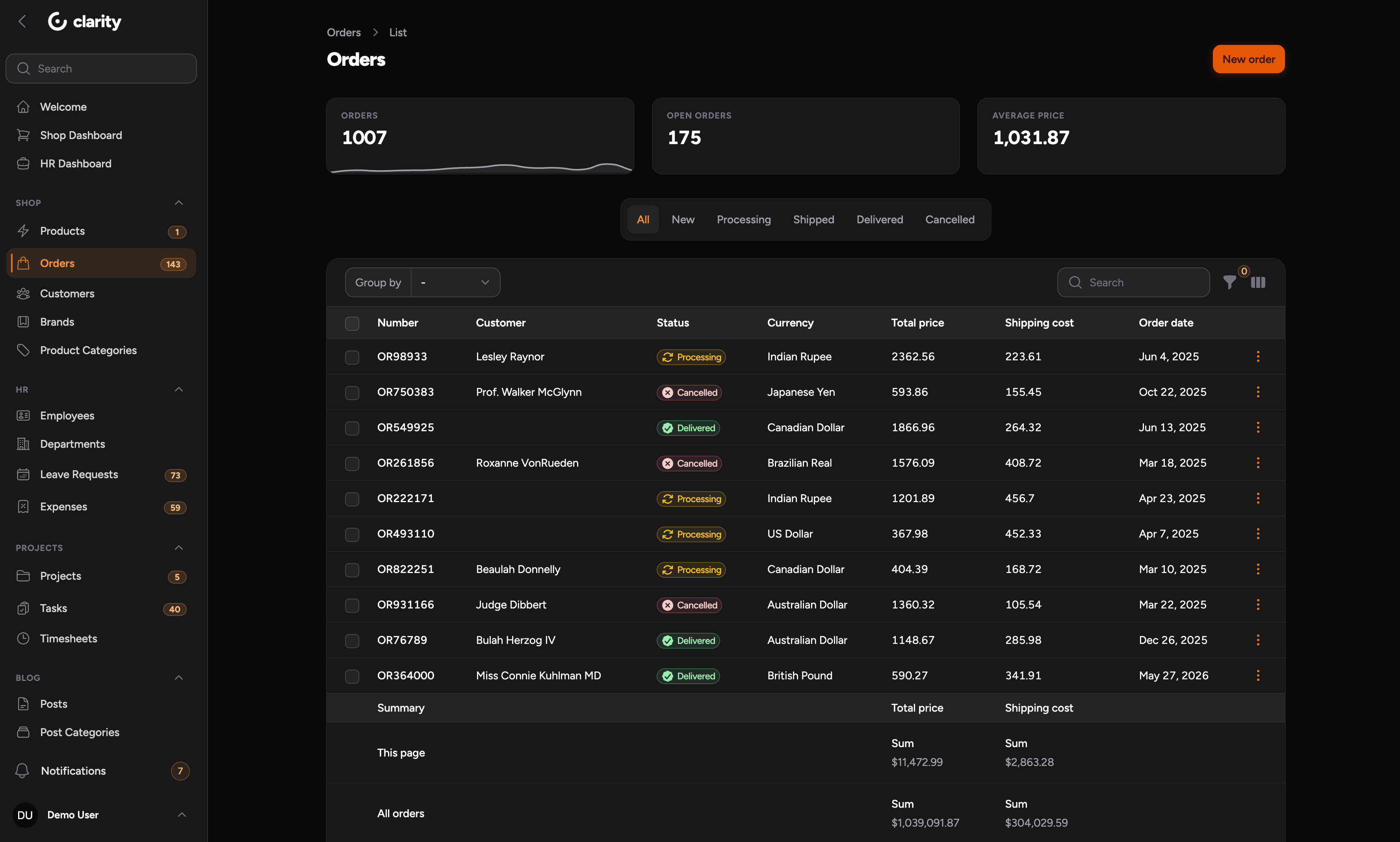Collapse the BLOG sidebar section
Viewport: 1400px width, 842px height.
pyautogui.click(x=179, y=677)
